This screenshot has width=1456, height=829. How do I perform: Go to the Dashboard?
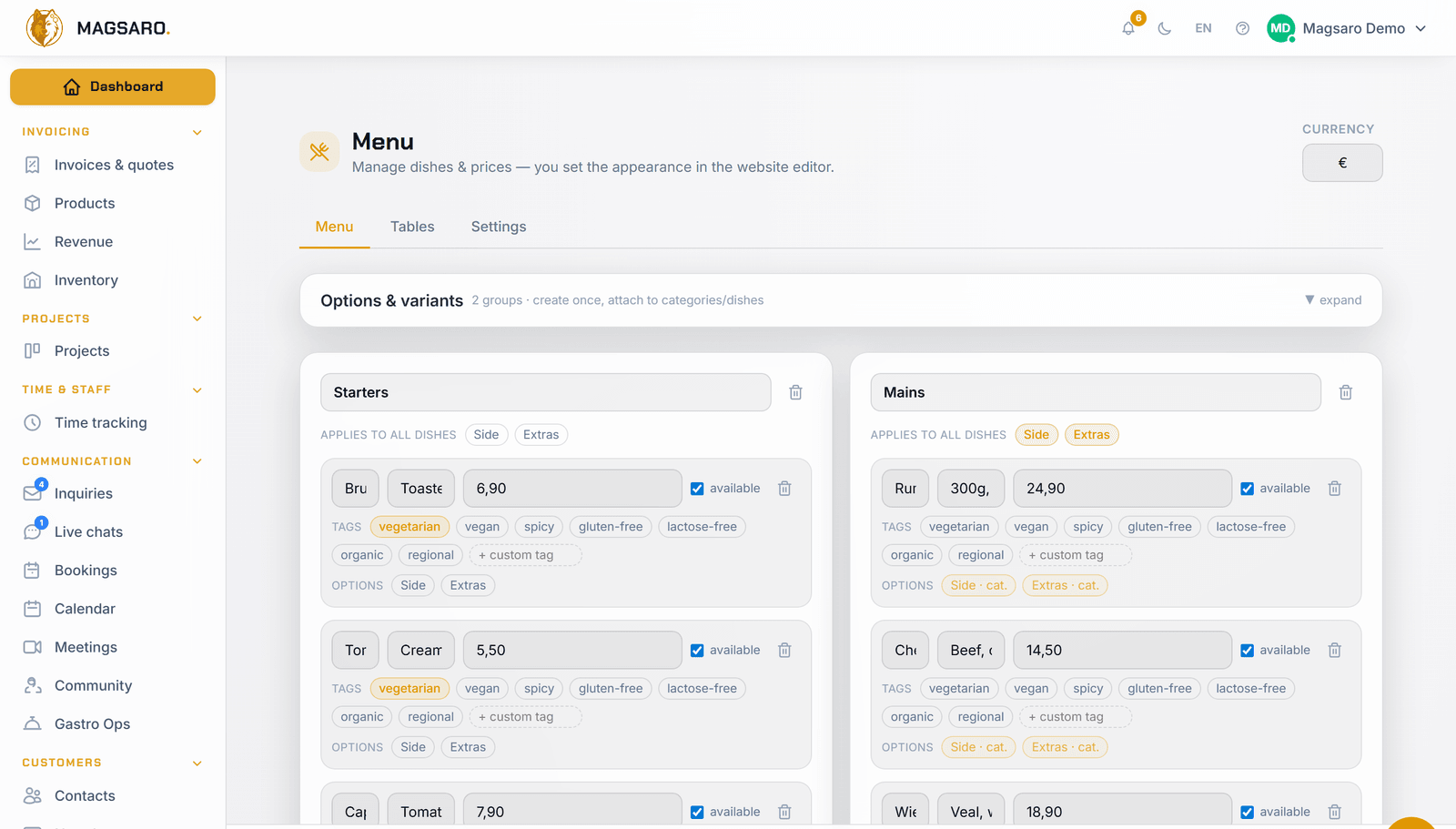point(113,86)
